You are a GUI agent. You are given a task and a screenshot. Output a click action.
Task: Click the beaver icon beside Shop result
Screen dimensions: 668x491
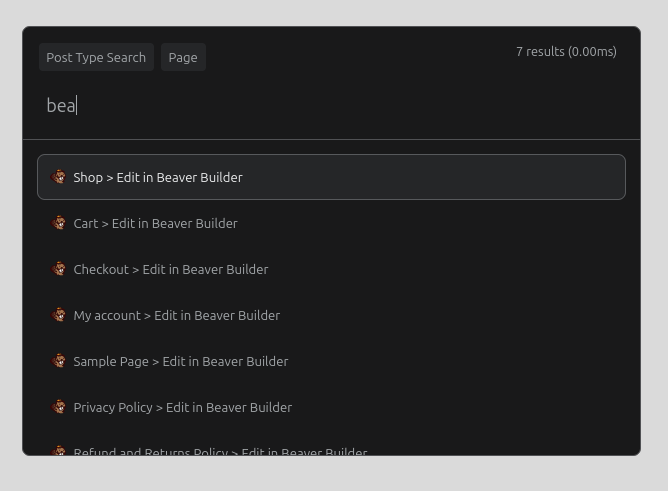58,177
